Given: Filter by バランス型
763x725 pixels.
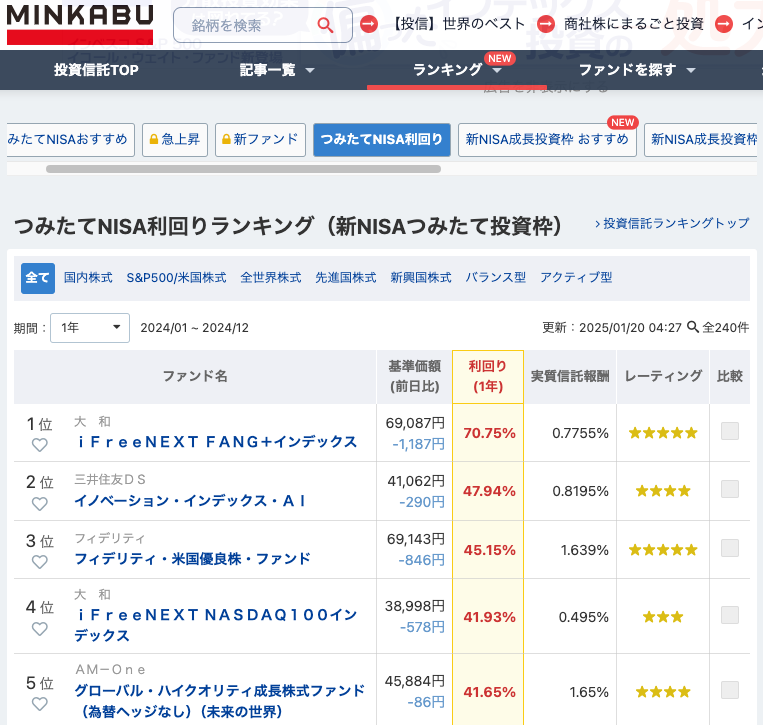Looking at the screenshot, I should pyautogui.click(x=495, y=278).
